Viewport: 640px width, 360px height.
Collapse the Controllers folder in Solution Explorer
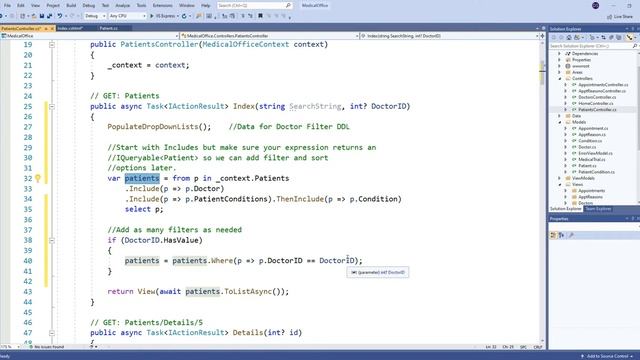[560, 78]
